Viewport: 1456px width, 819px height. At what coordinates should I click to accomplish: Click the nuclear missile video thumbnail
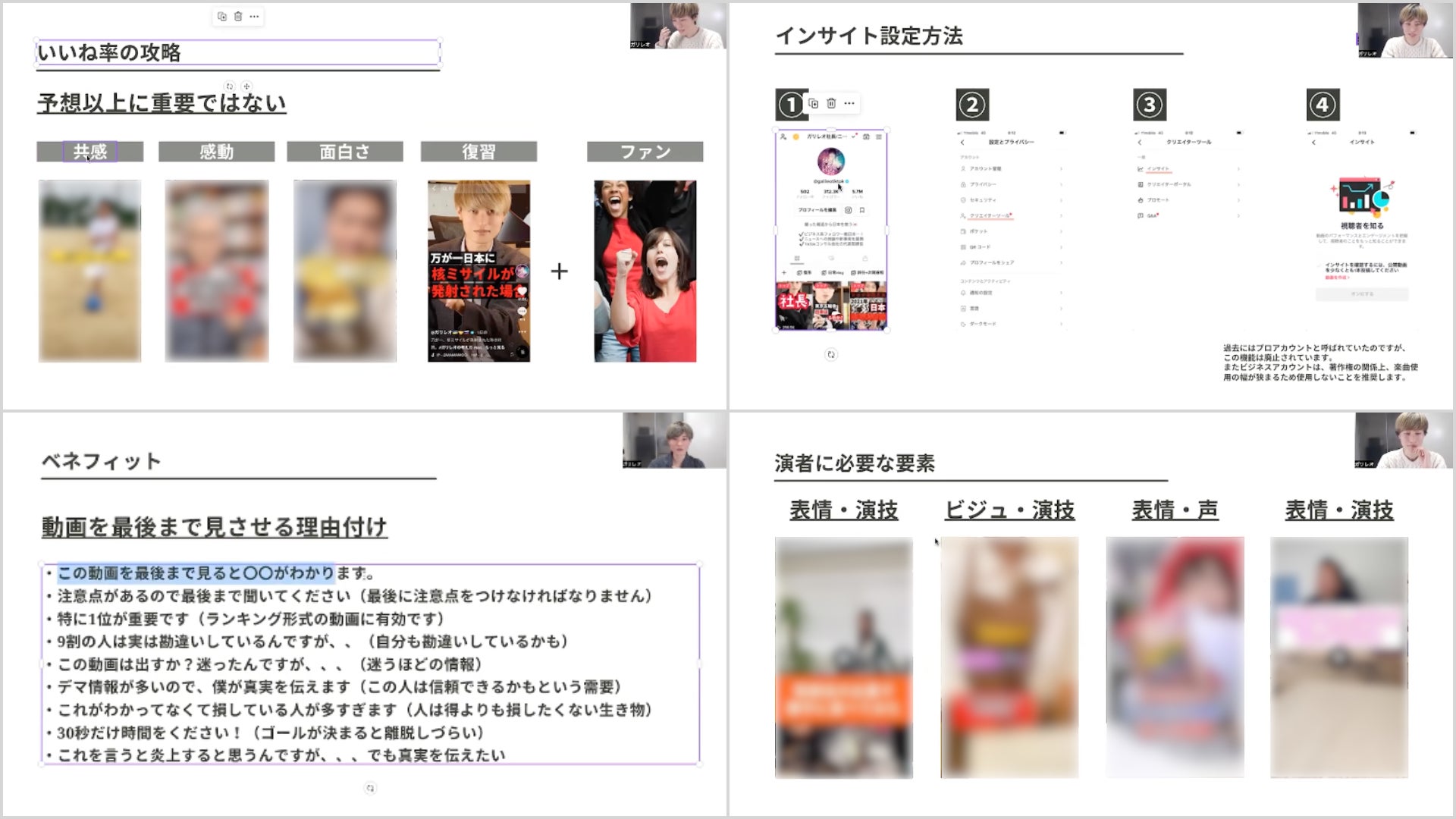(479, 271)
